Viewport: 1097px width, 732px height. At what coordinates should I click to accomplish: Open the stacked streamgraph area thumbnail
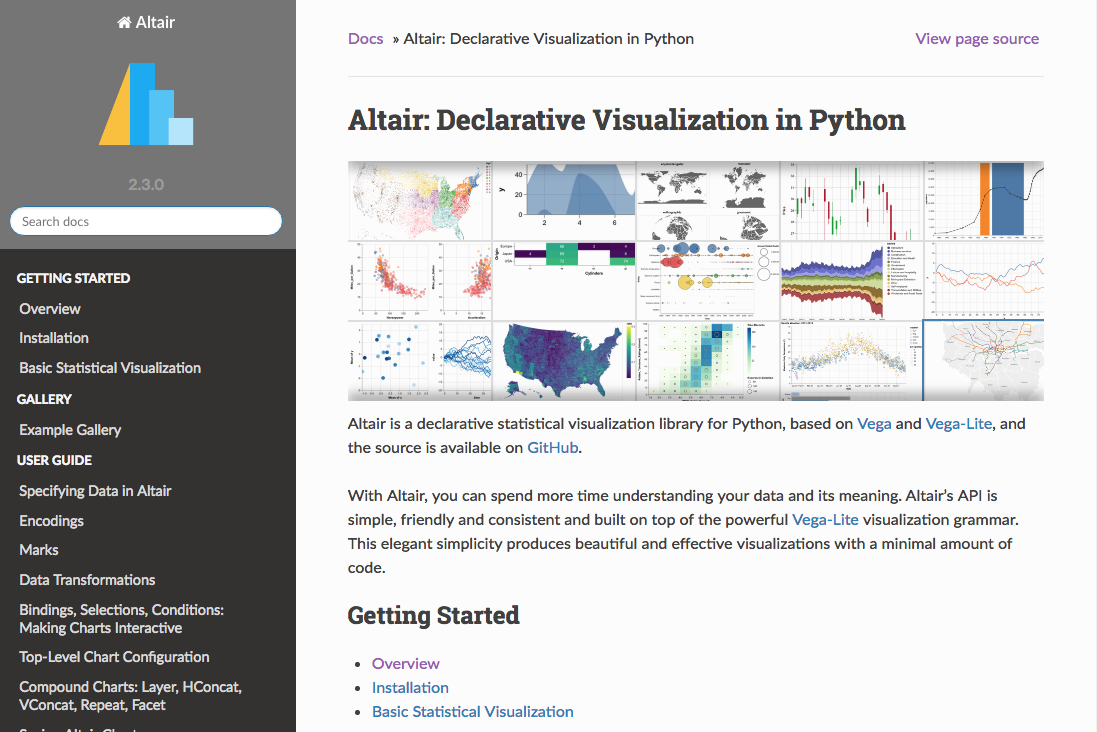click(x=853, y=281)
